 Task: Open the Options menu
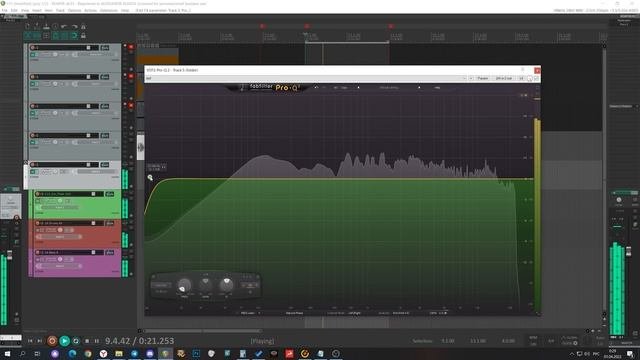pyautogui.click(x=74, y=10)
